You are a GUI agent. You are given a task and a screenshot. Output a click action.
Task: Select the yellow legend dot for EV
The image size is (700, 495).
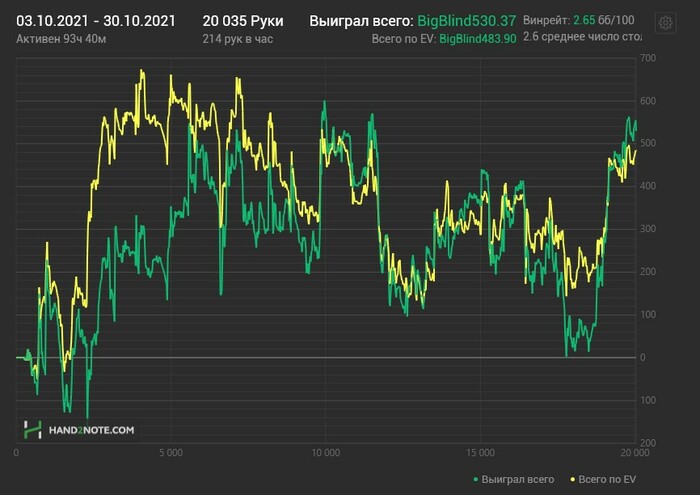(573, 480)
